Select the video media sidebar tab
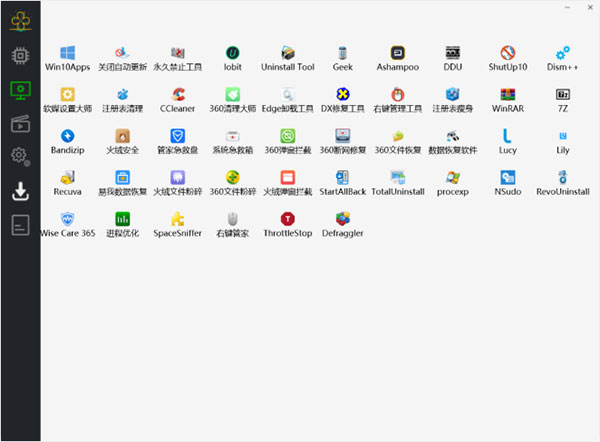 pyautogui.click(x=20, y=123)
